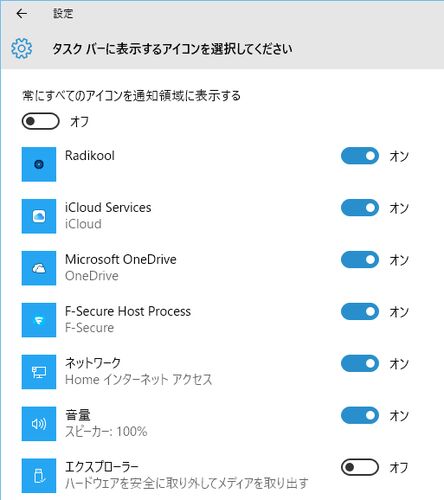Image resolution: width=444 pixels, height=500 pixels.
Task: Click the Radikool app icon tile
Action: 39,164
